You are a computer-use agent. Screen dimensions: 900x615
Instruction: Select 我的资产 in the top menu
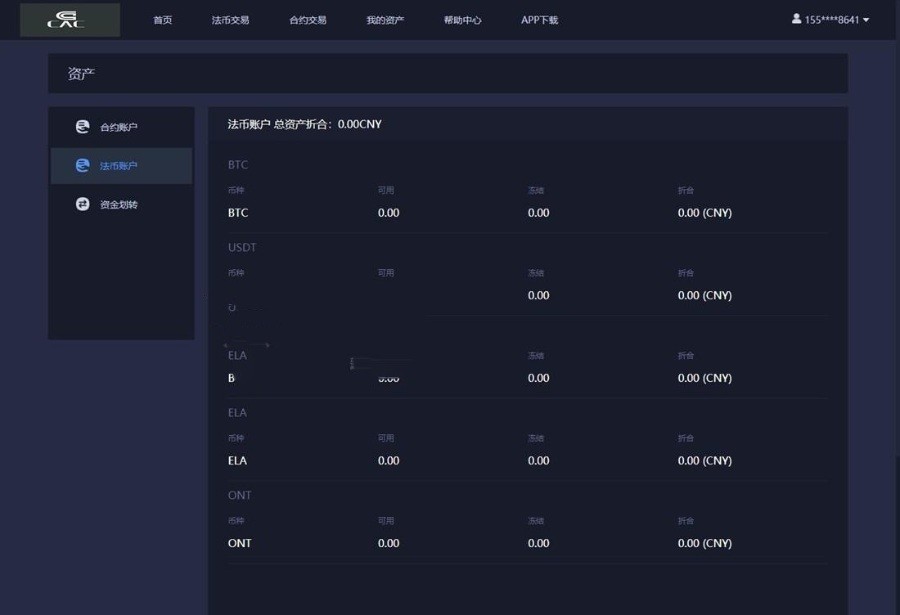tap(385, 20)
